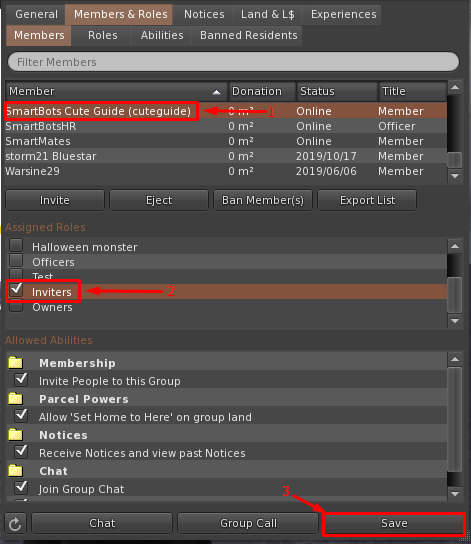Click the Assigned Roles scrollbar thumb

click(x=455, y=295)
